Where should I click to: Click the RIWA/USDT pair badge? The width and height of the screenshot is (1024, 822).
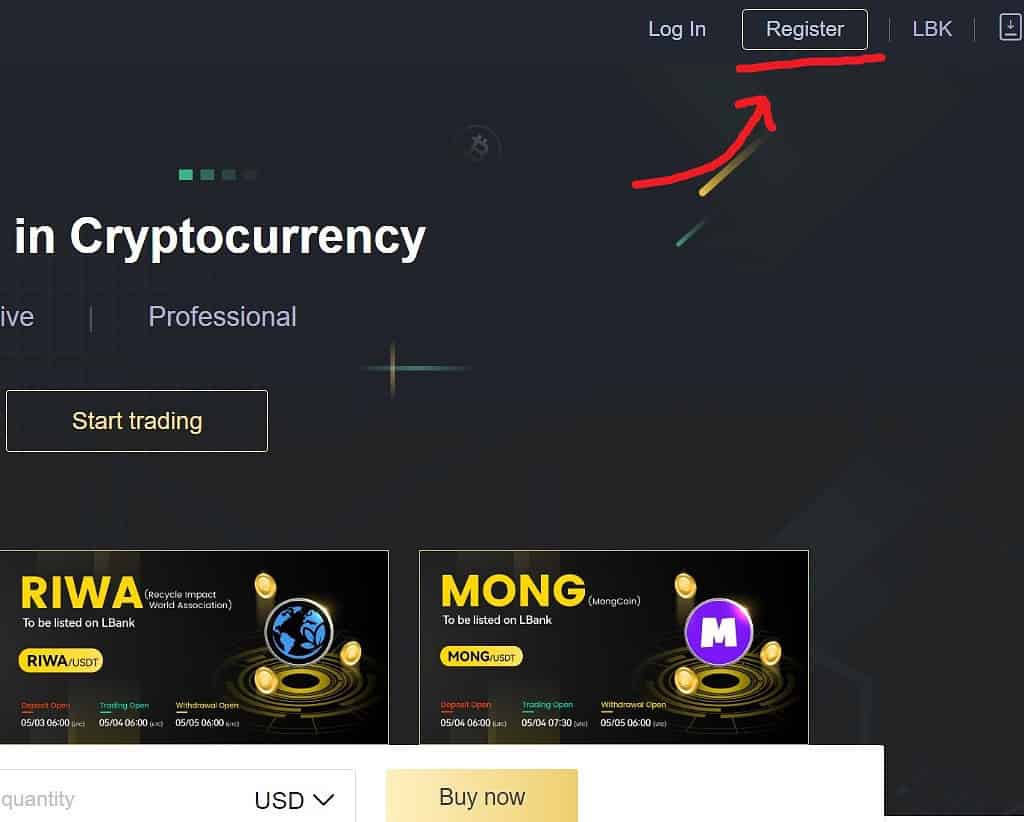[61, 661]
